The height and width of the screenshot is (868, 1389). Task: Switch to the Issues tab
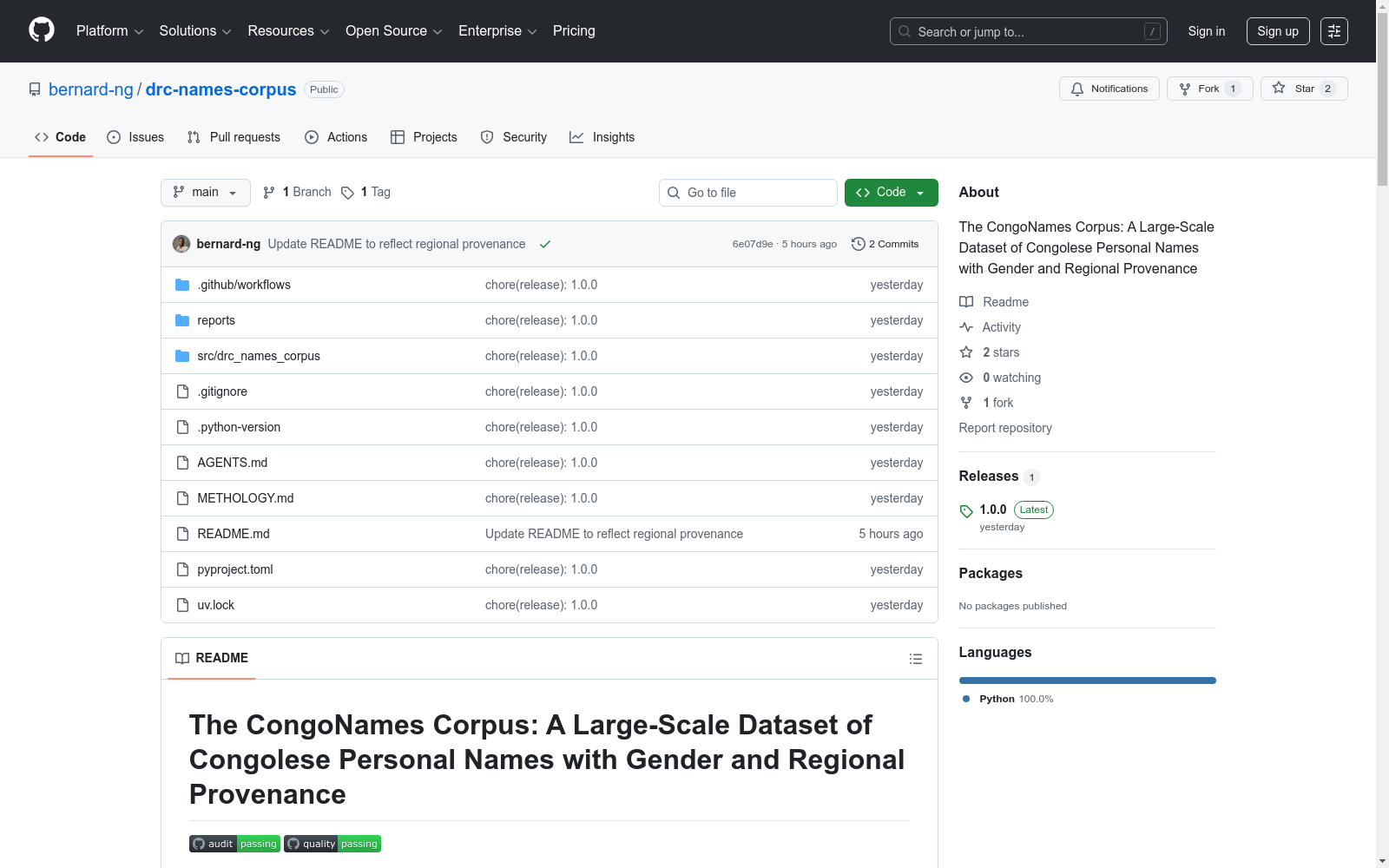pyautogui.click(x=135, y=137)
